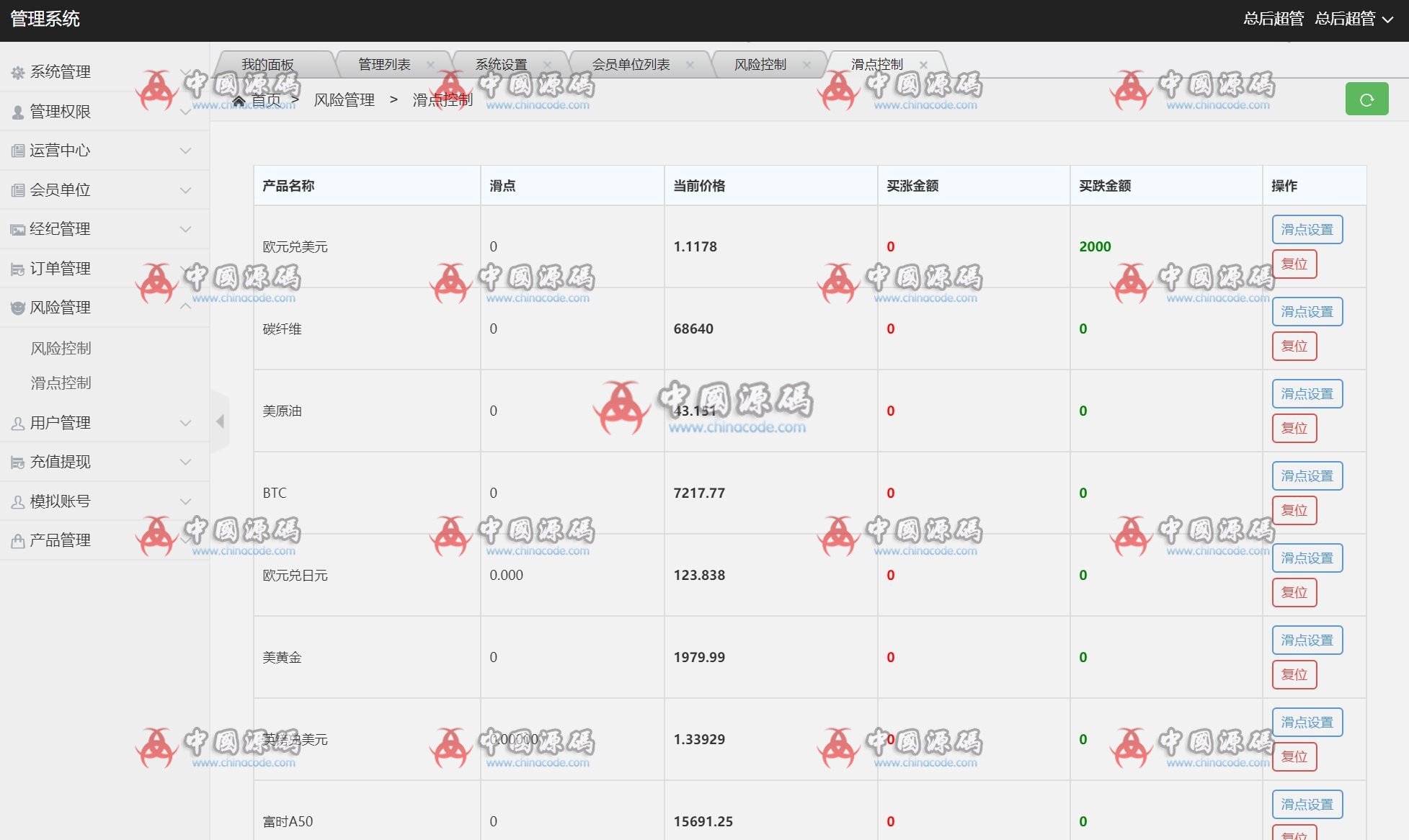The image size is (1409, 840).
Task: Open 风险管理 link in breadcrumb
Action: 345,100
